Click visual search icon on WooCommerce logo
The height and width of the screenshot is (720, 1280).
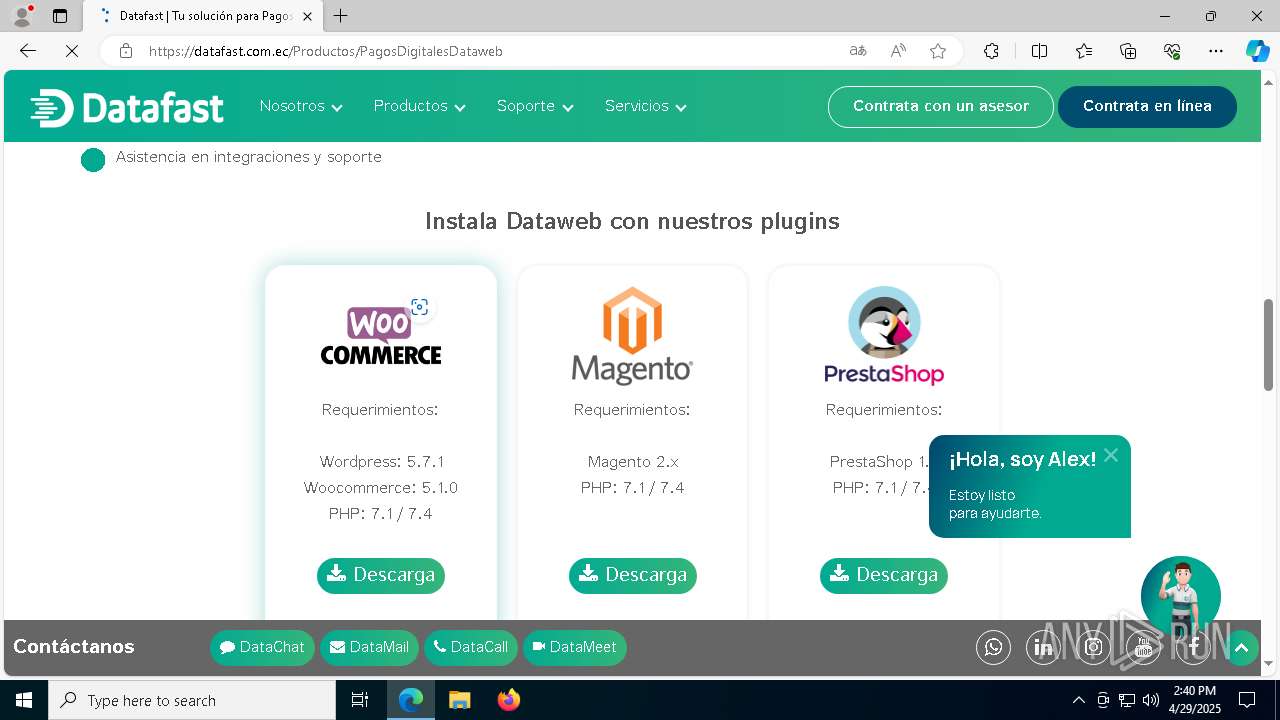click(420, 307)
